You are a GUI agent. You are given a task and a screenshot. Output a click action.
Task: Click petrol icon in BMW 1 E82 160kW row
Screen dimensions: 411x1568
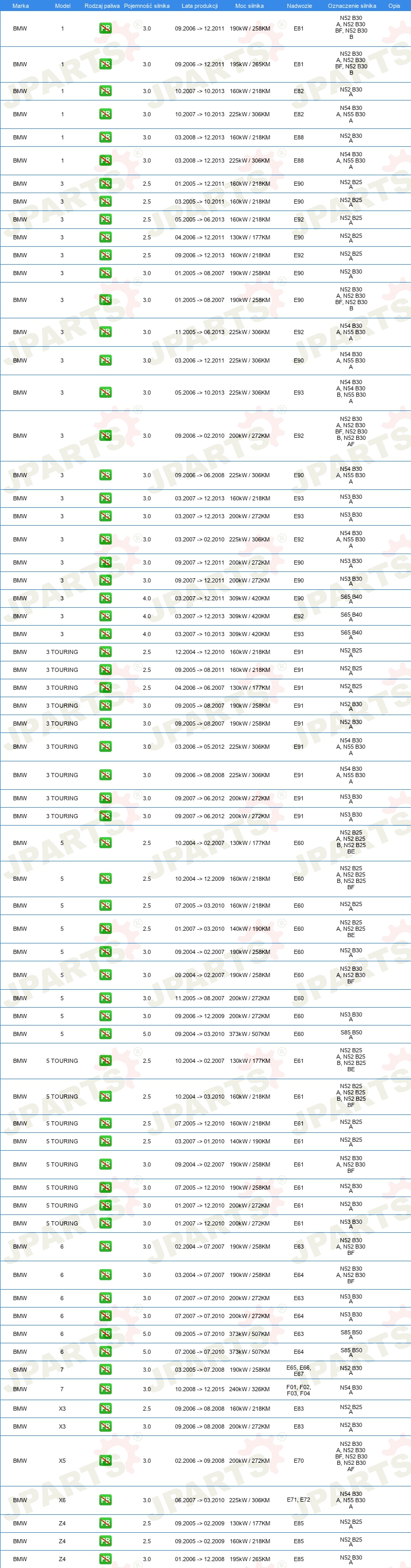105,91
